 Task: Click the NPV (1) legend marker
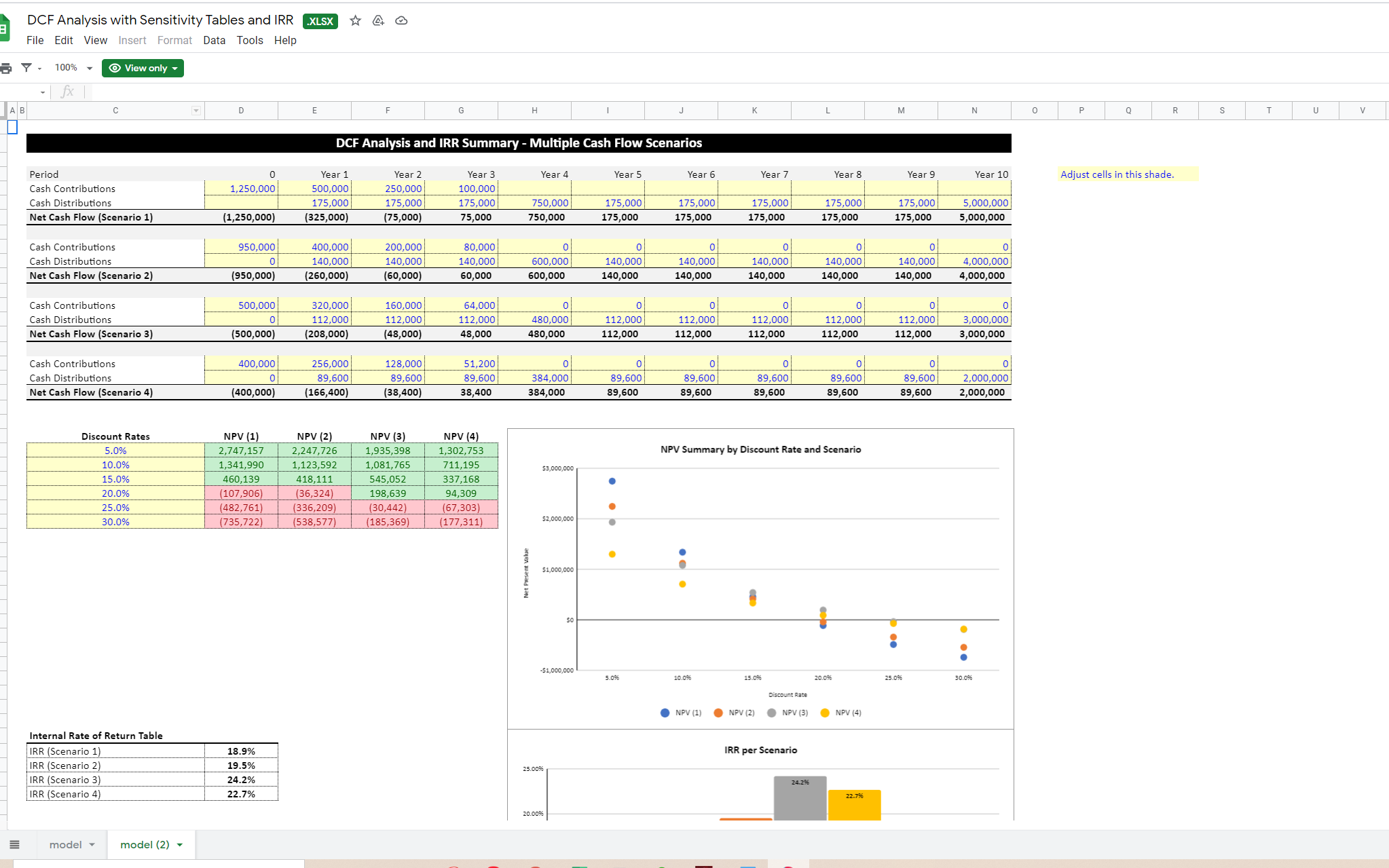click(665, 713)
